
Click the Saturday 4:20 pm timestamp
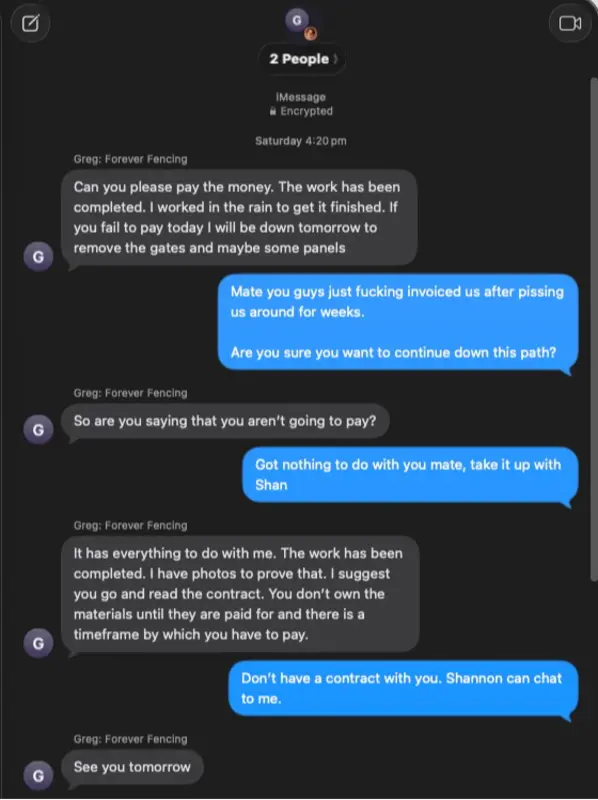pos(301,141)
